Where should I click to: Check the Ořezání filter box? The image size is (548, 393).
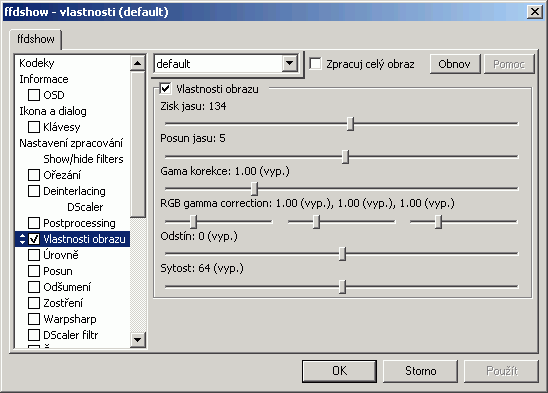[34, 175]
